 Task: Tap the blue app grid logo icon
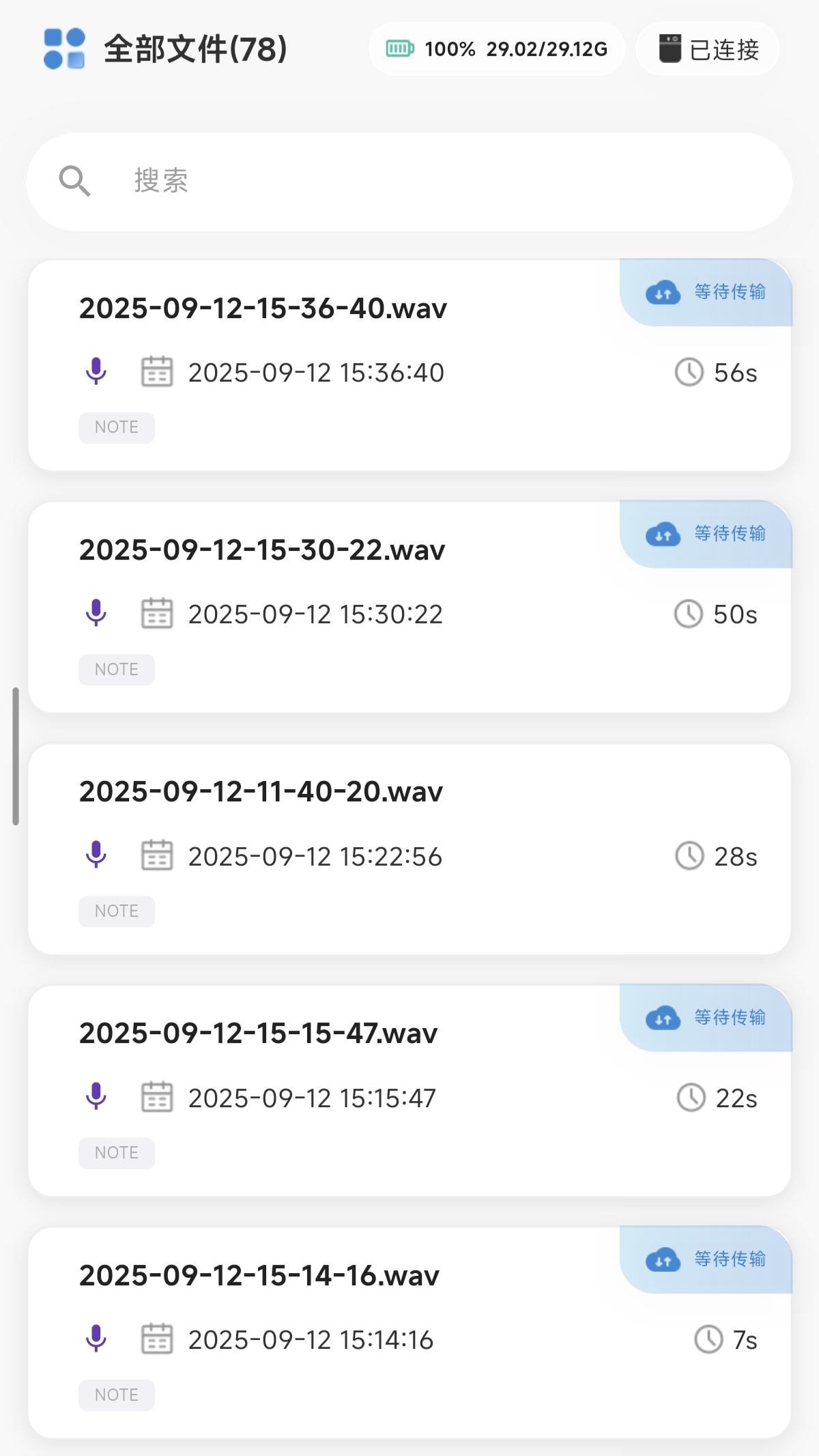click(x=64, y=48)
